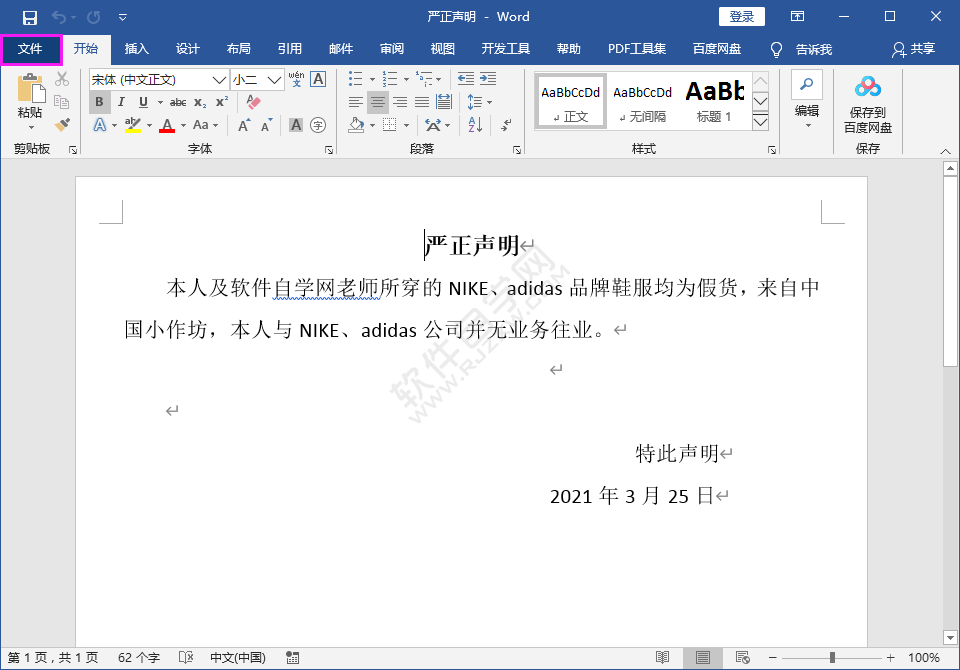
Task: Apply strikethrough to text
Action: [179, 101]
